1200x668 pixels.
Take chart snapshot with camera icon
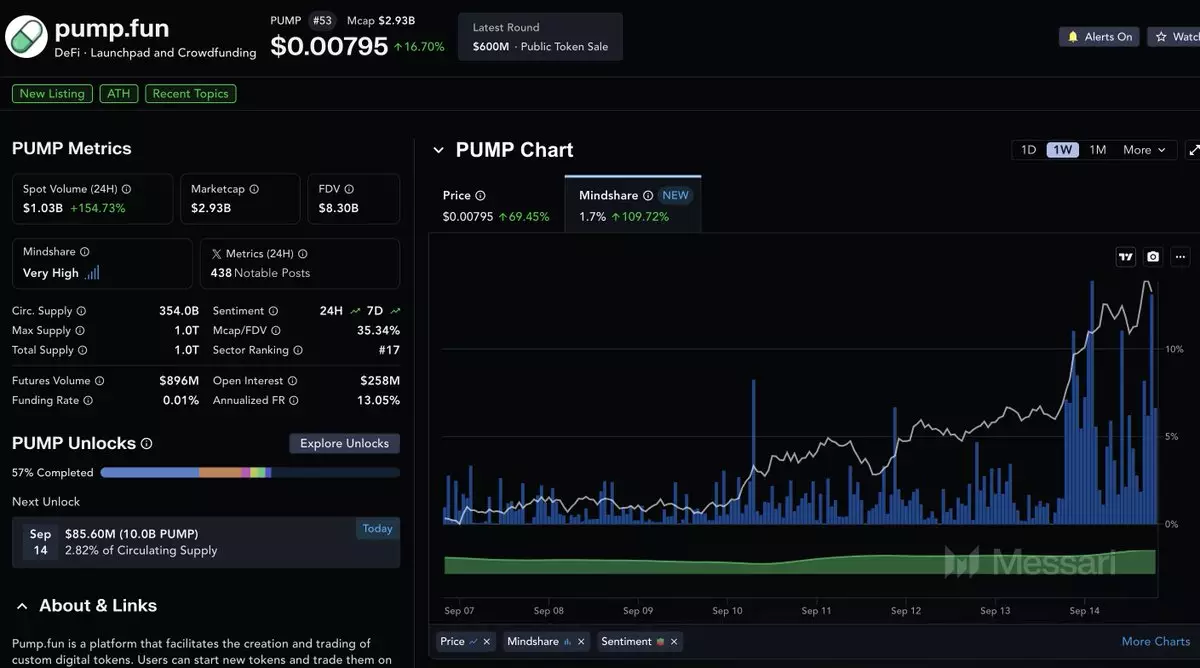(x=1153, y=257)
